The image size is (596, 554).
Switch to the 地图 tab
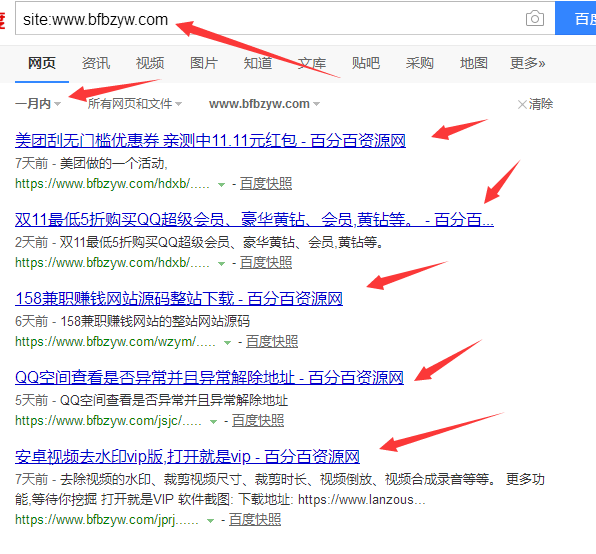(474, 63)
